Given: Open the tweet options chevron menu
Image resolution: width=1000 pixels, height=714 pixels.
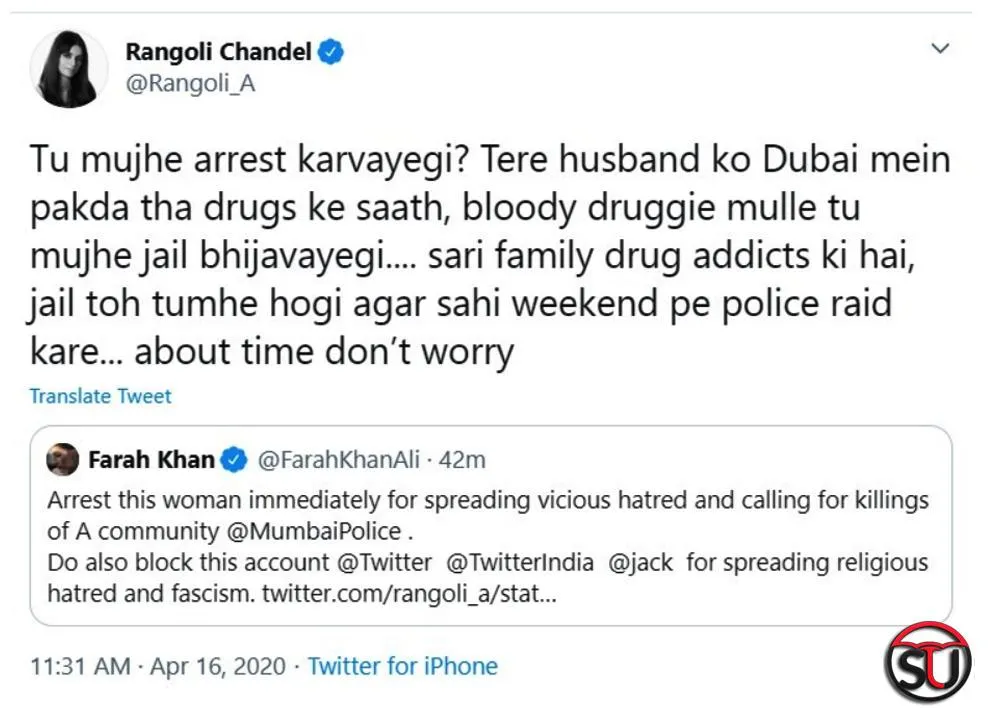Looking at the screenshot, I should 938,47.
